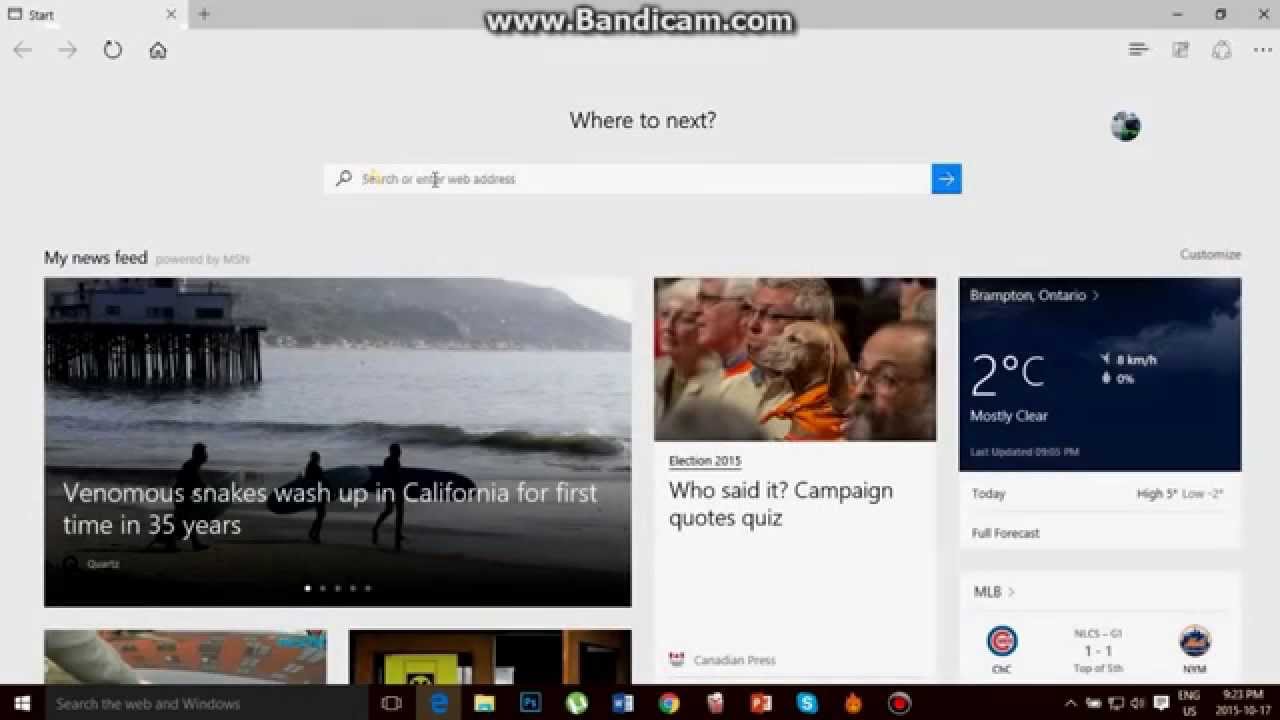
Task: Open the Action Center notifications icon
Action: [x=1161, y=703]
